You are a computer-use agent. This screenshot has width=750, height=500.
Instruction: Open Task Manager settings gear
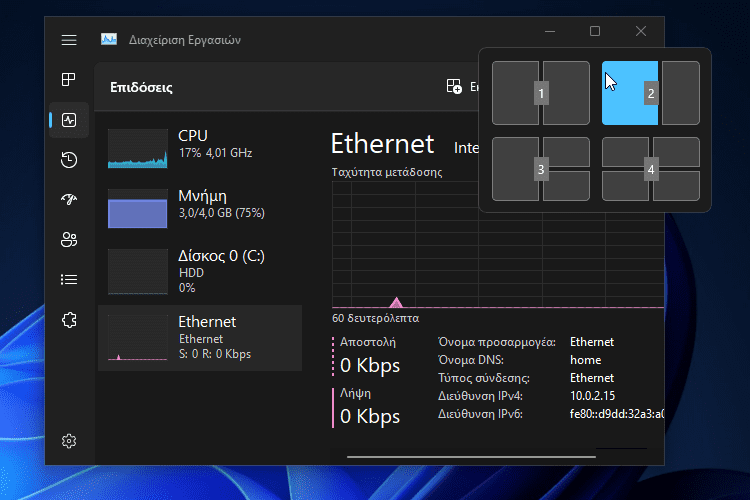pos(69,441)
